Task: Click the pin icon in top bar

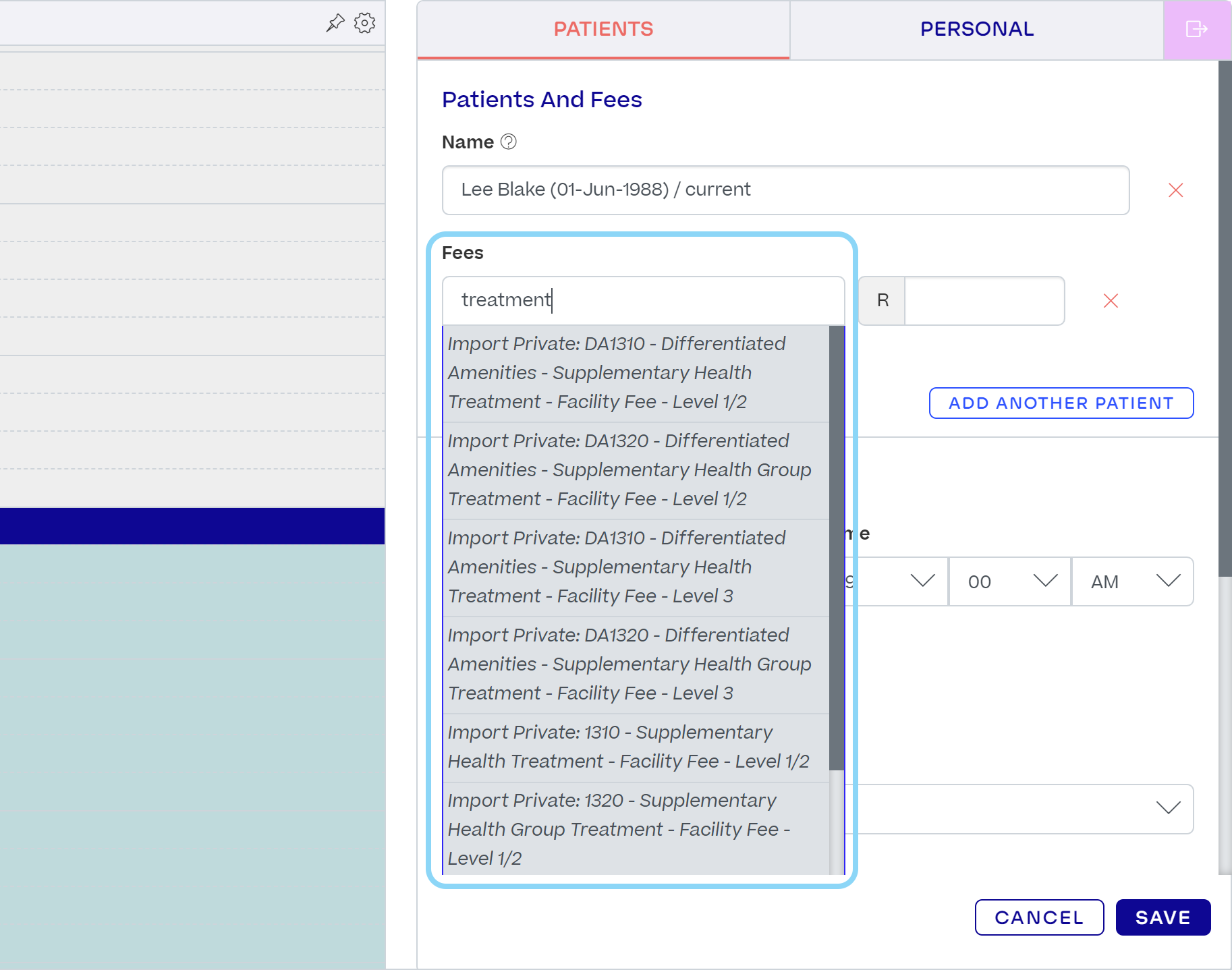Action: coord(335,23)
